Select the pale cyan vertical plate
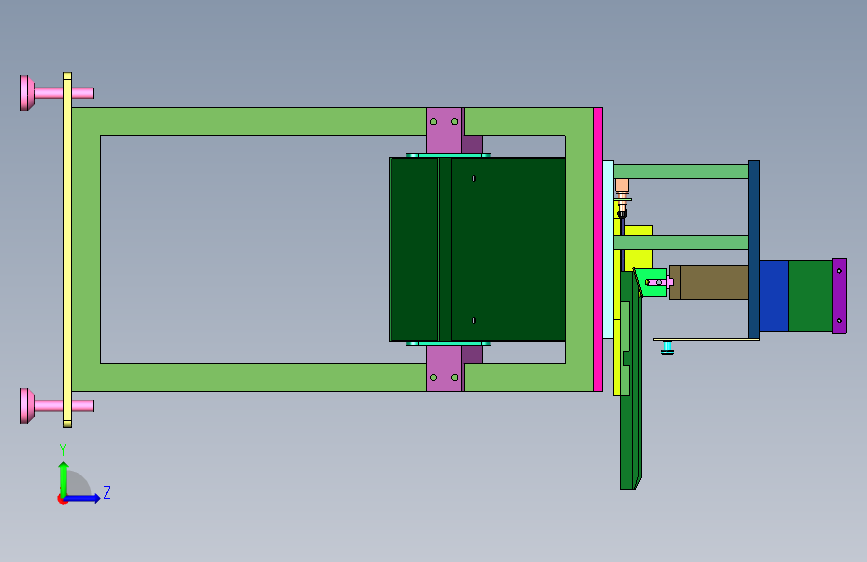Image resolution: width=867 pixels, height=562 pixels. tap(608, 249)
